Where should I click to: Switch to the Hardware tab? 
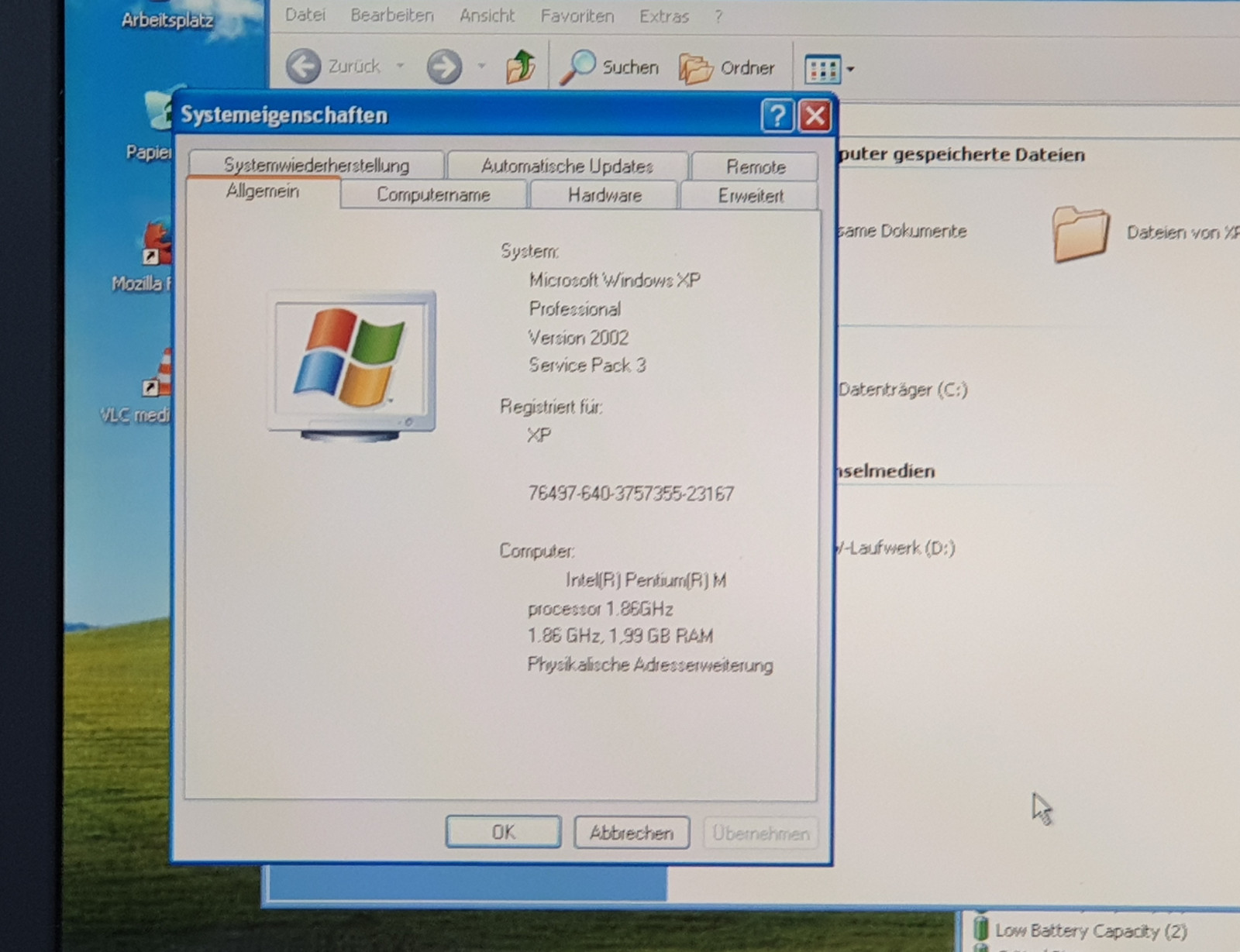pyautogui.click(x=604, y=195)
